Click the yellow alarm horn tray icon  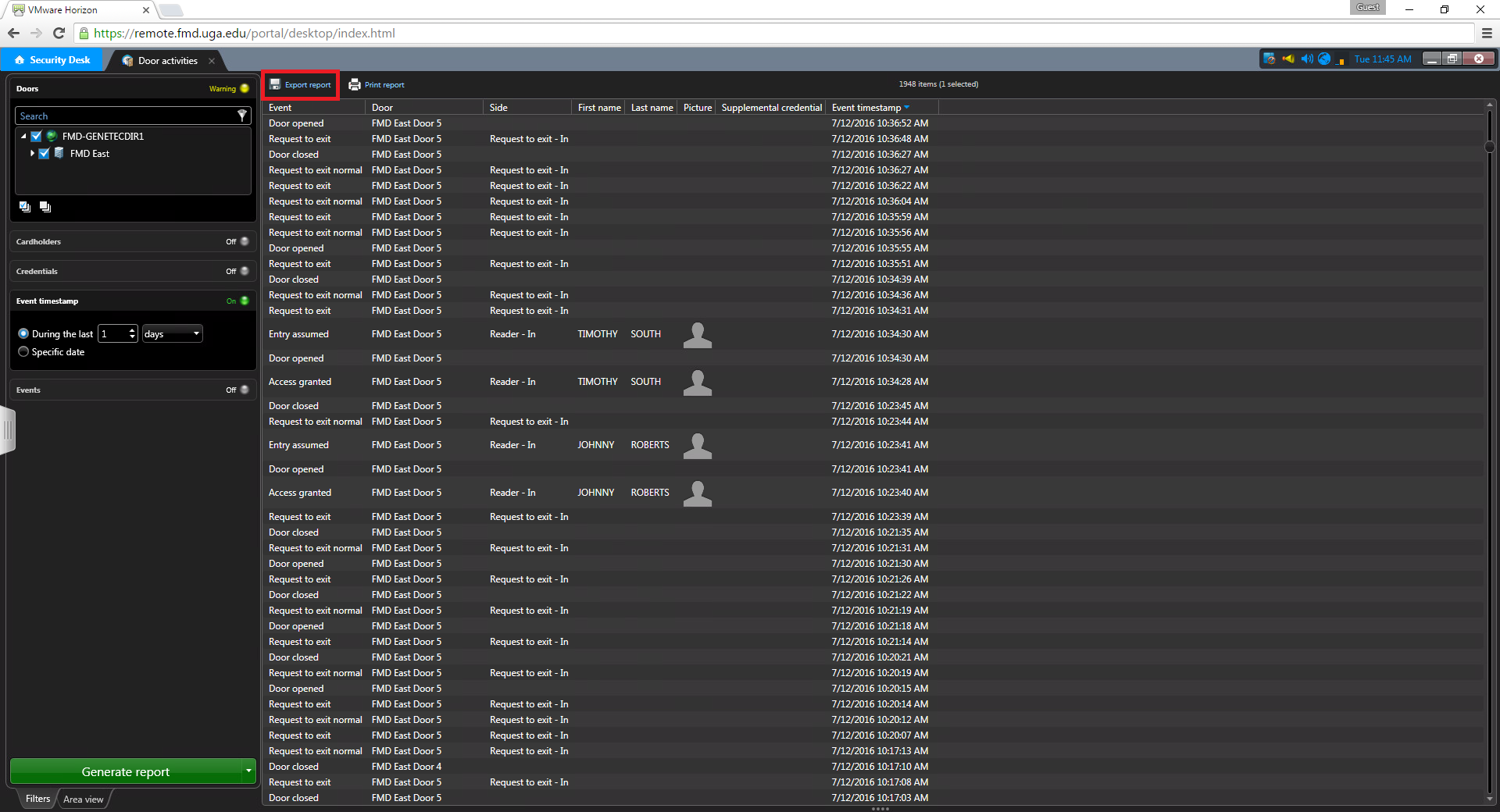click(x=1288, y=59)
